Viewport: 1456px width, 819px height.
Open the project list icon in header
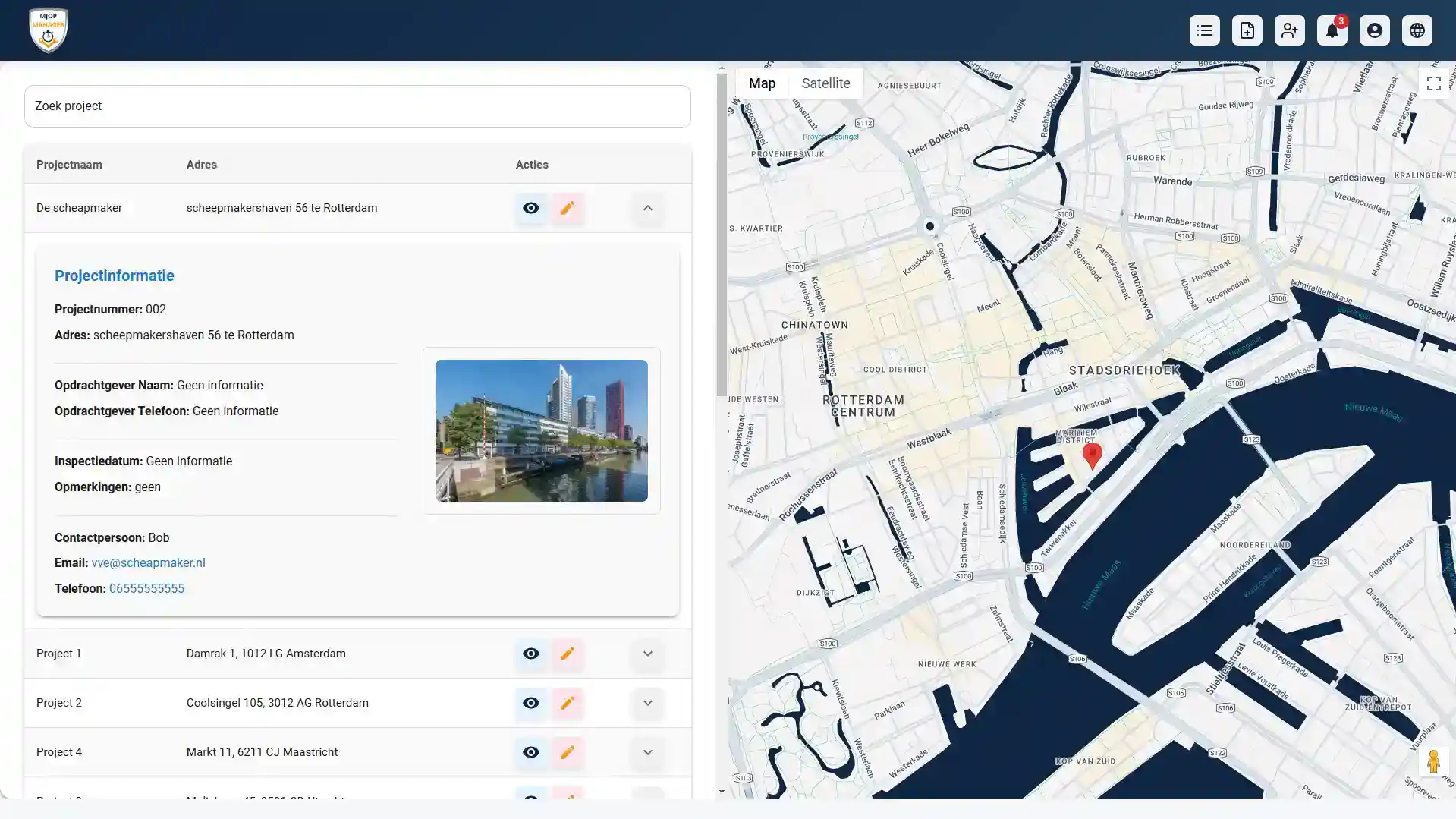[1204, 30]
